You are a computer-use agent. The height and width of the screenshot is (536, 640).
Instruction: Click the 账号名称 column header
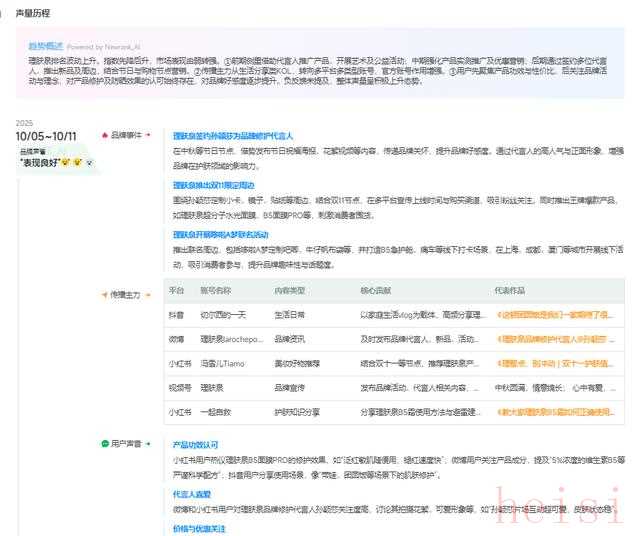(x=216, y=290)
